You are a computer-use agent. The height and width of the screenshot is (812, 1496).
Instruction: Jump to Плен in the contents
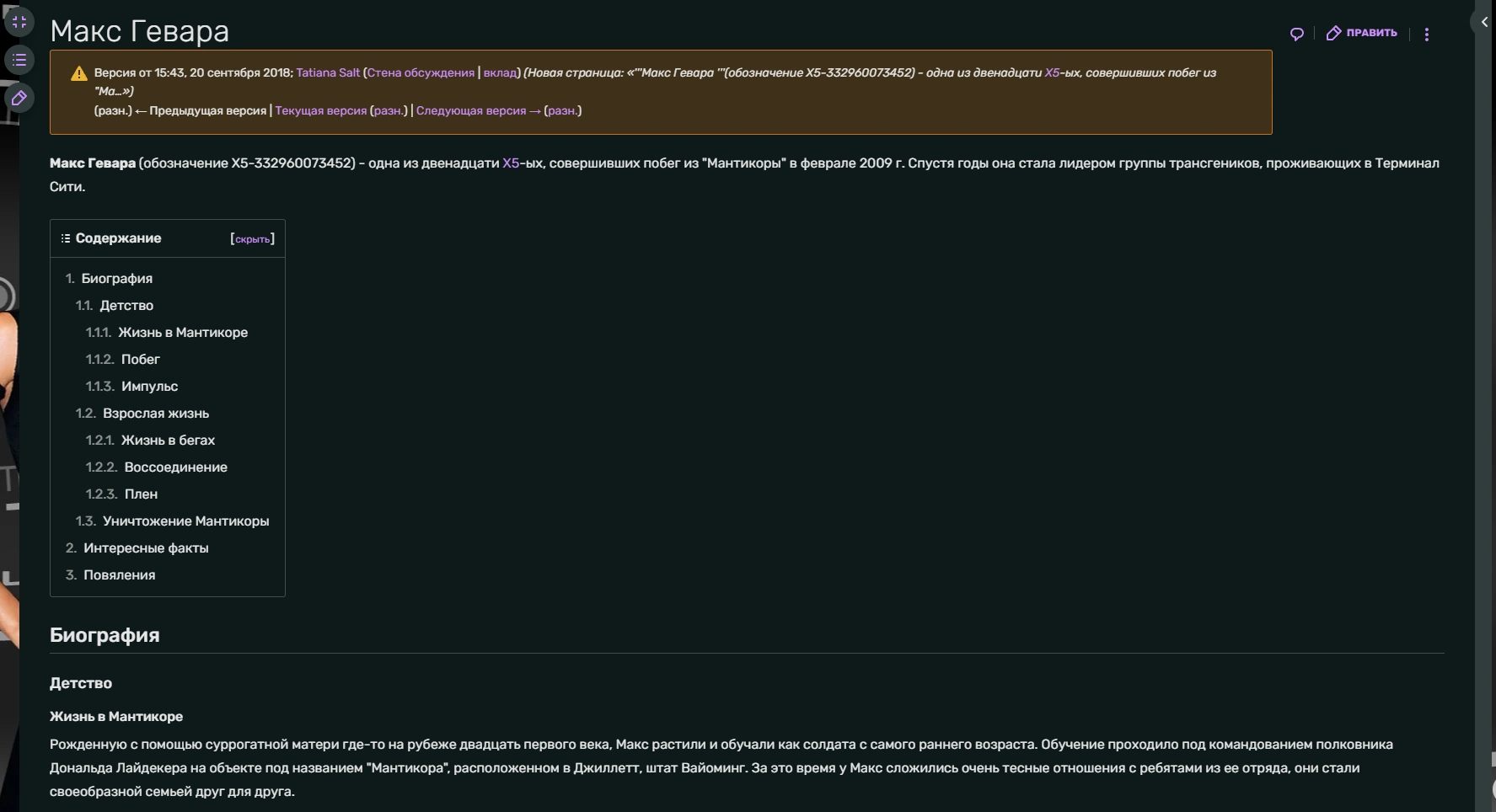pos(142,494)
